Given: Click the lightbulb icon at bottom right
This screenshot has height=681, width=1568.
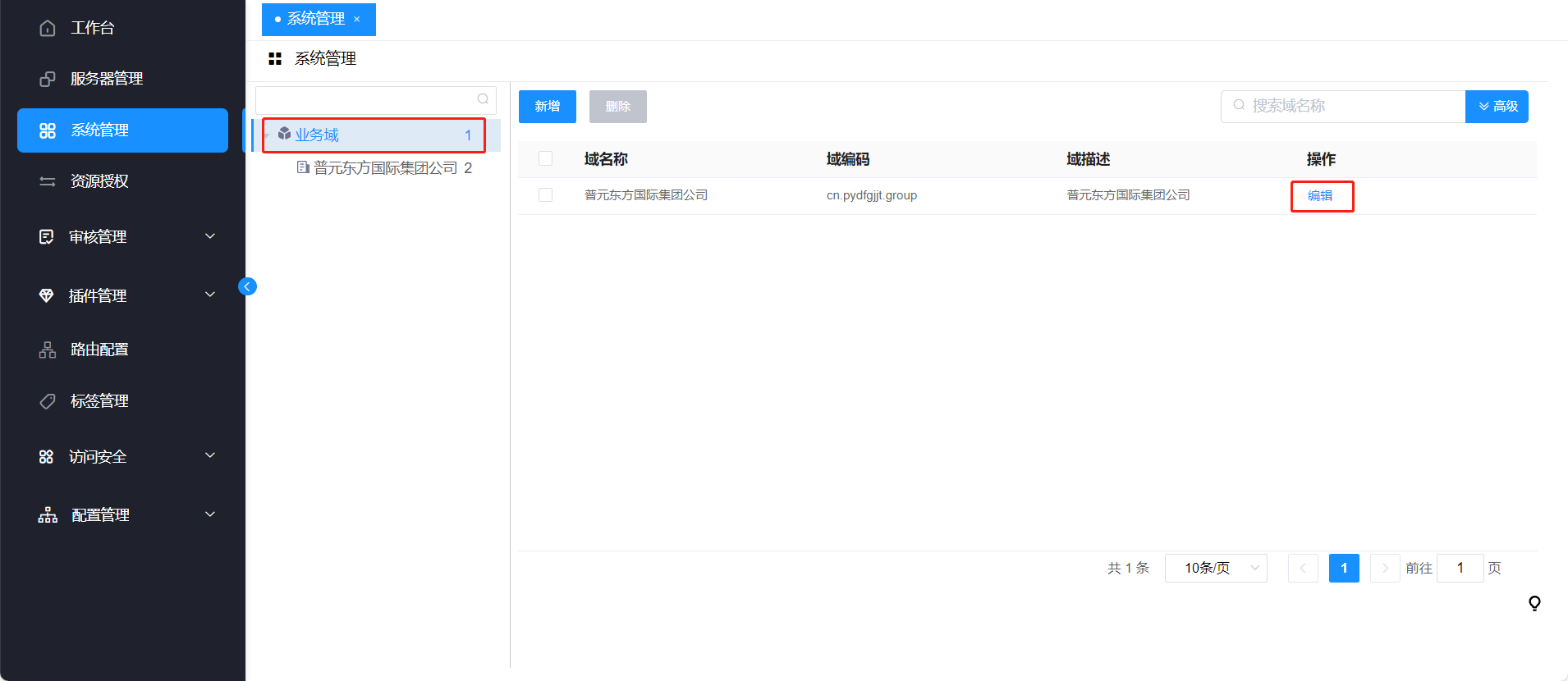Looking at the screenshot, I should [x=1534, y=604].
